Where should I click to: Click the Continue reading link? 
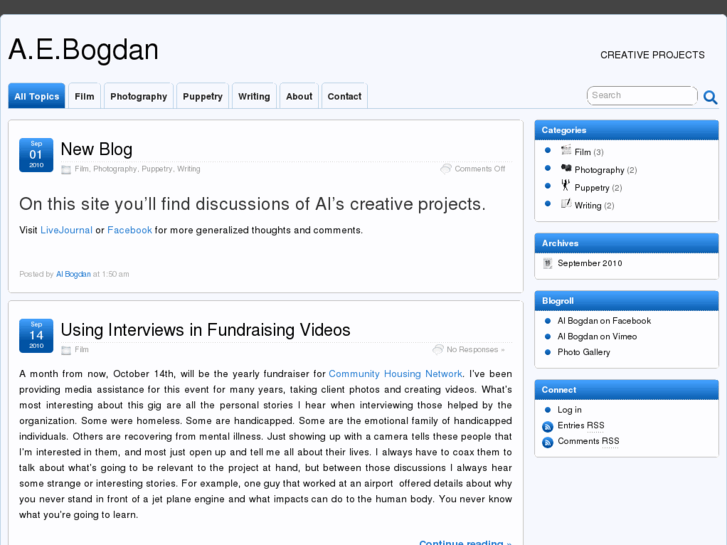click(x=465, y=542)
